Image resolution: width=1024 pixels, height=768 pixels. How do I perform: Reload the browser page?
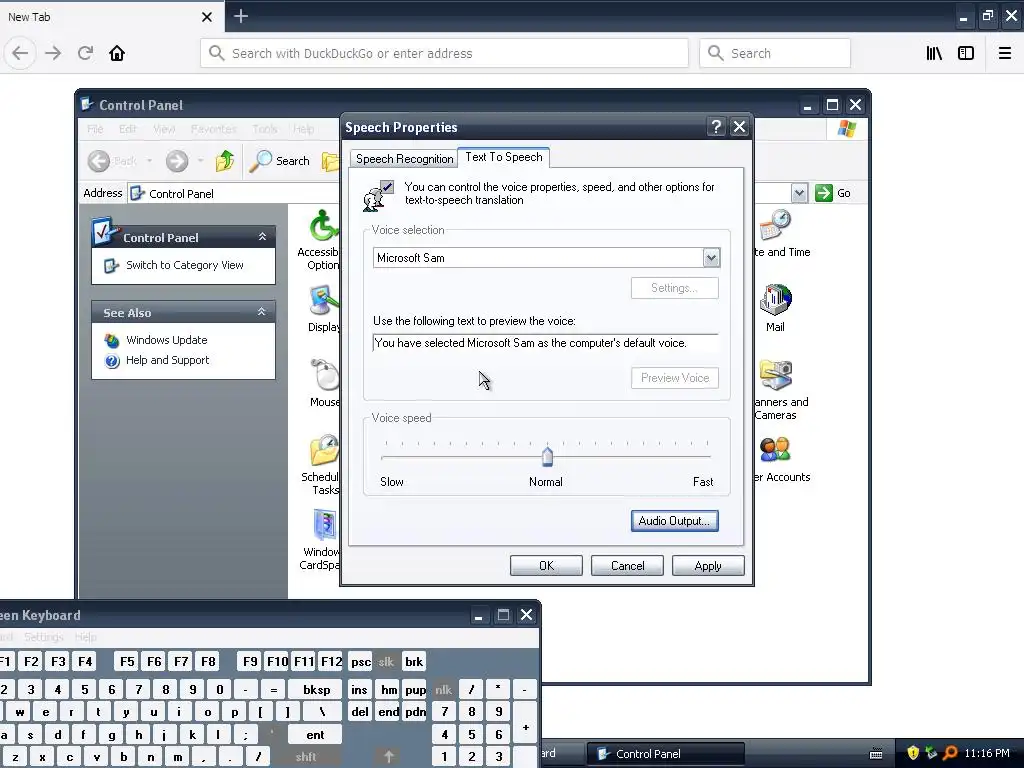coord(85,53)
